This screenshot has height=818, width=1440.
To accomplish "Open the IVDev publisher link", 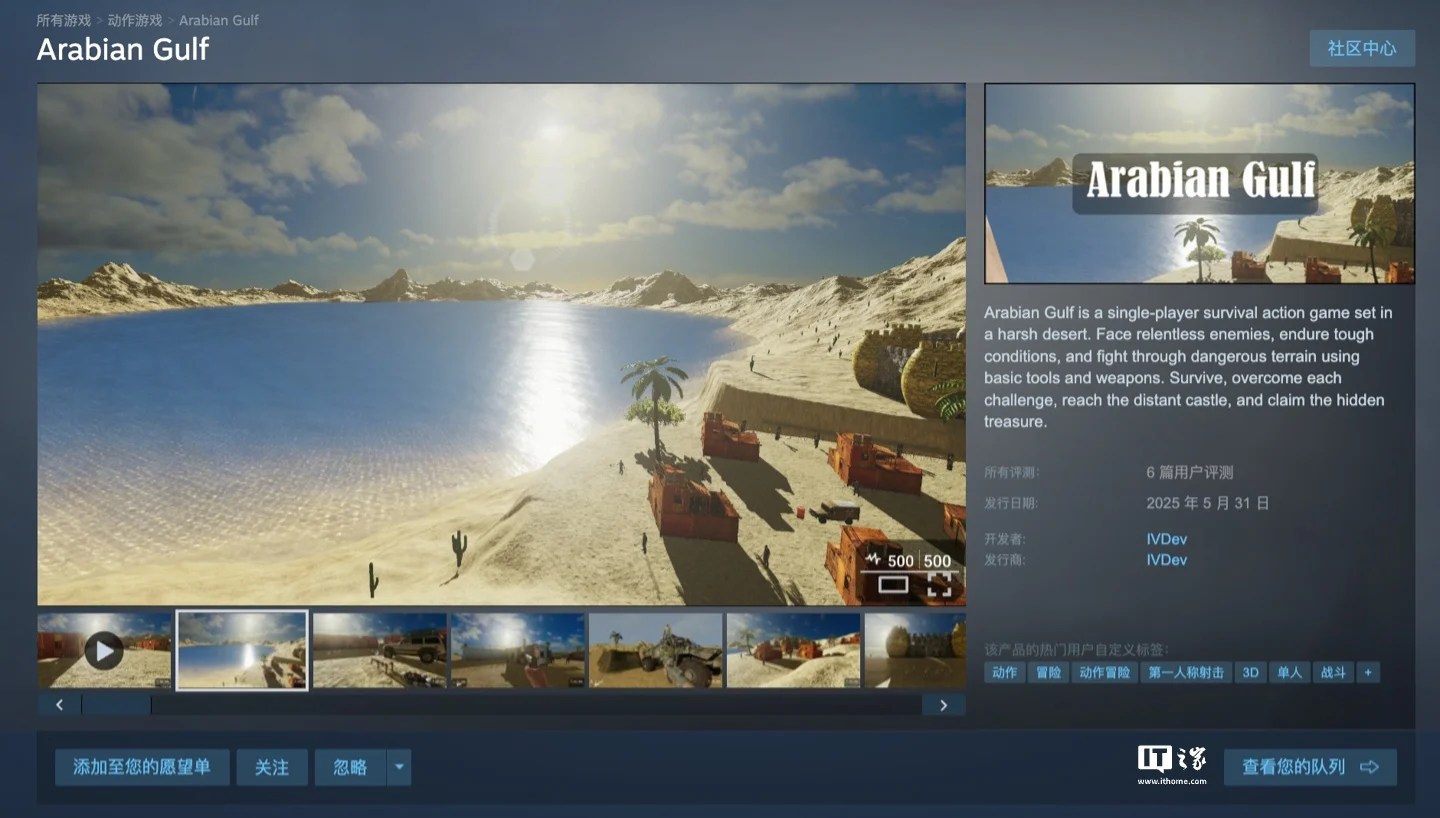I will [x=1167, y=560].
